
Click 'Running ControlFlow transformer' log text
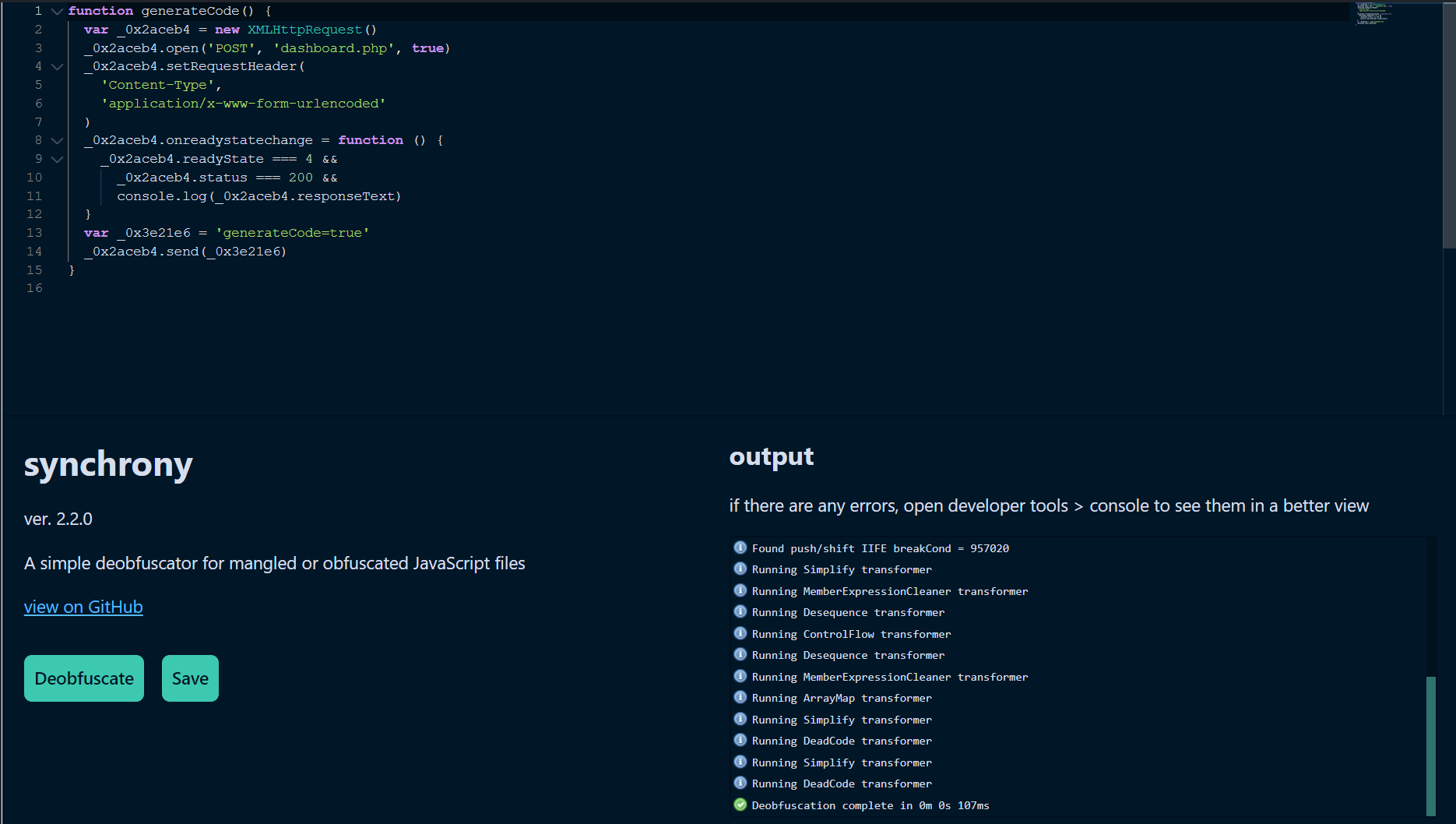[851, 634]
